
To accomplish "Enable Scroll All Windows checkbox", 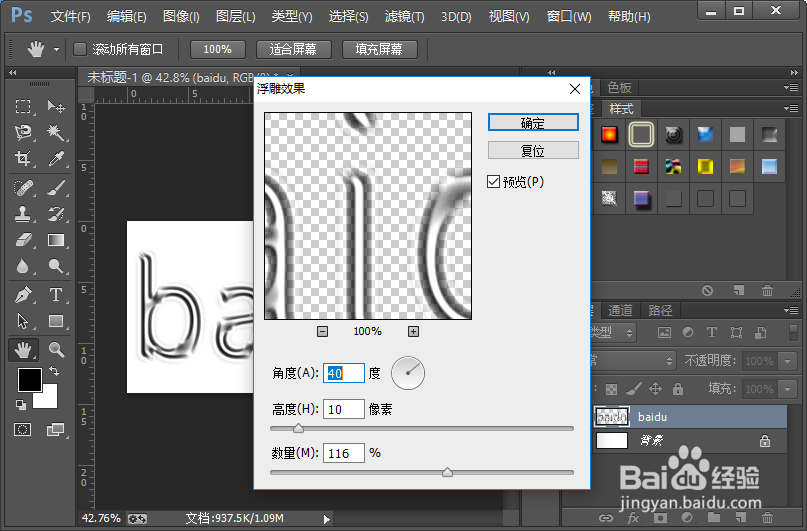I will (x=80, y=49).
